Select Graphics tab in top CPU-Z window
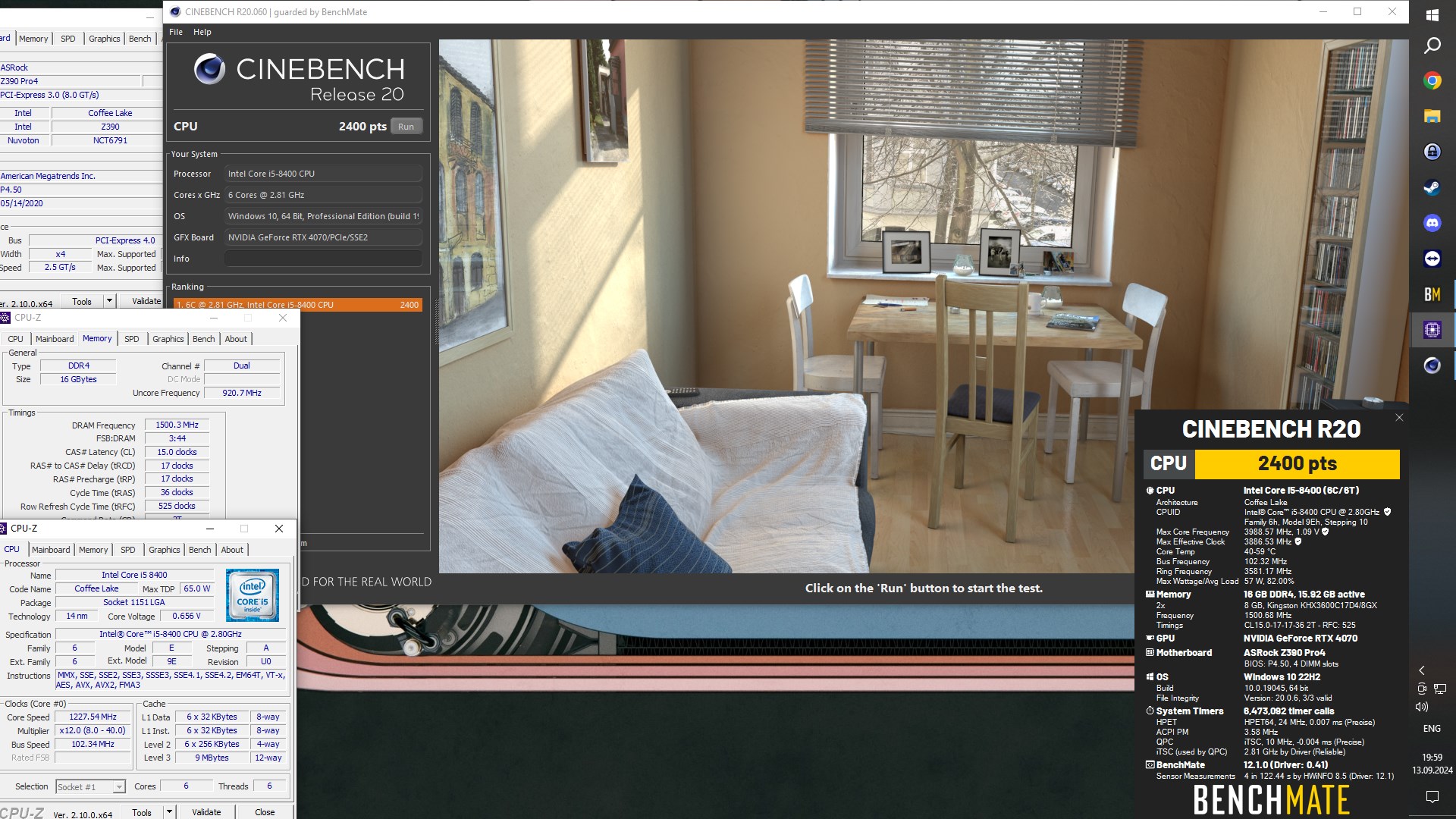1456x819 pixels. pos(105,39)
